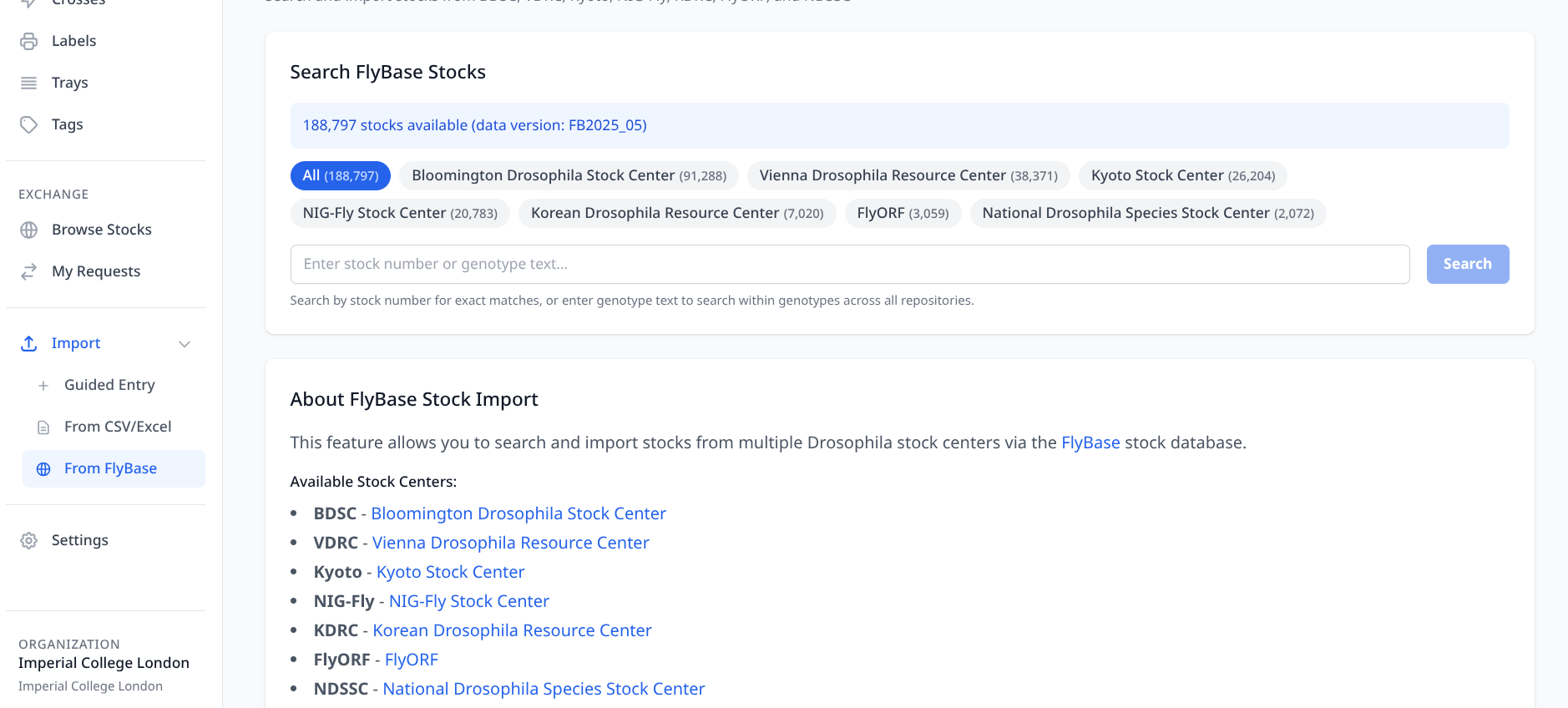Filter by Vienna Drosophila Resource Center chip
This screenshot has width=1568, height=708.
click(908, 175)
